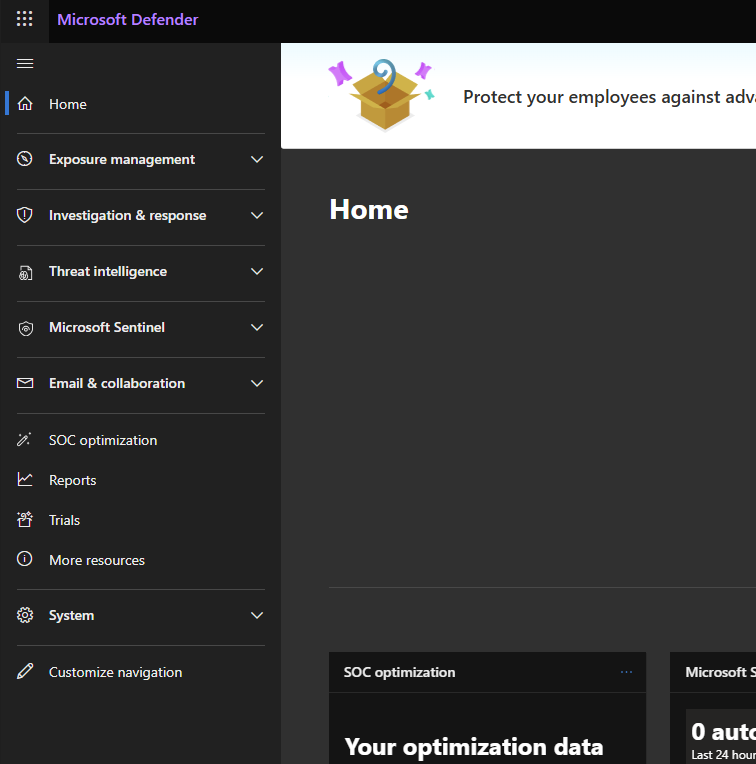Select Customize navigation option
Image resolution: width=756 pixels, height=764 pixels.
(115, 672)
